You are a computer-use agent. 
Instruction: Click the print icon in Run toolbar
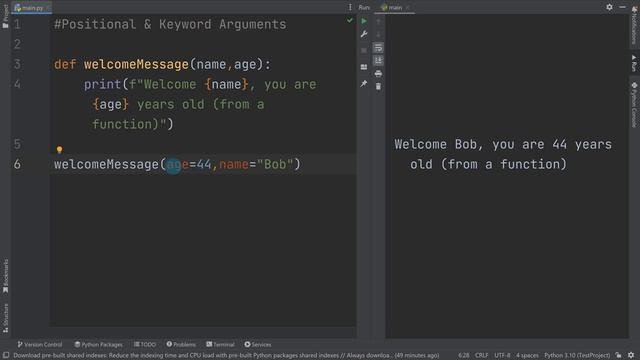(x=378, y=73)
